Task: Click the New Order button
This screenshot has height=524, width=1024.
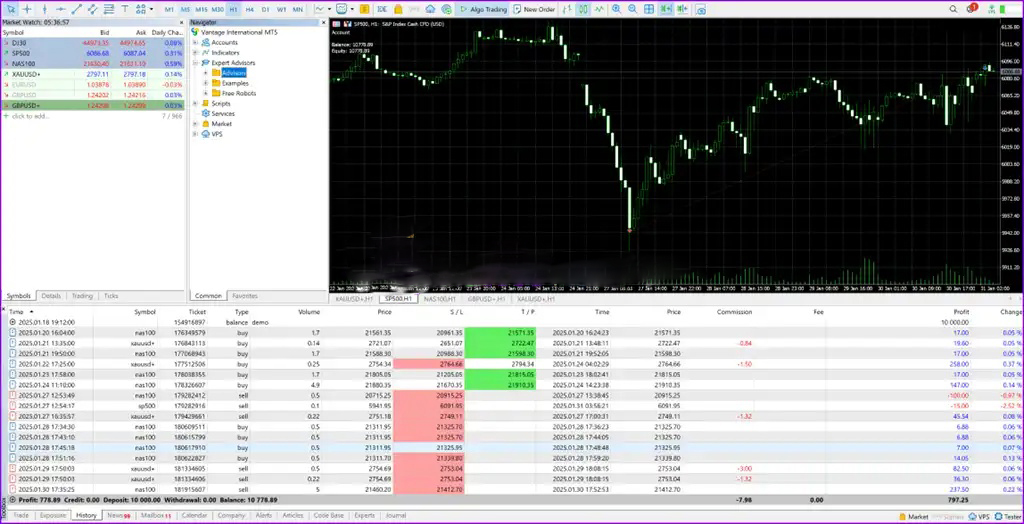Action: coord(536,9)
